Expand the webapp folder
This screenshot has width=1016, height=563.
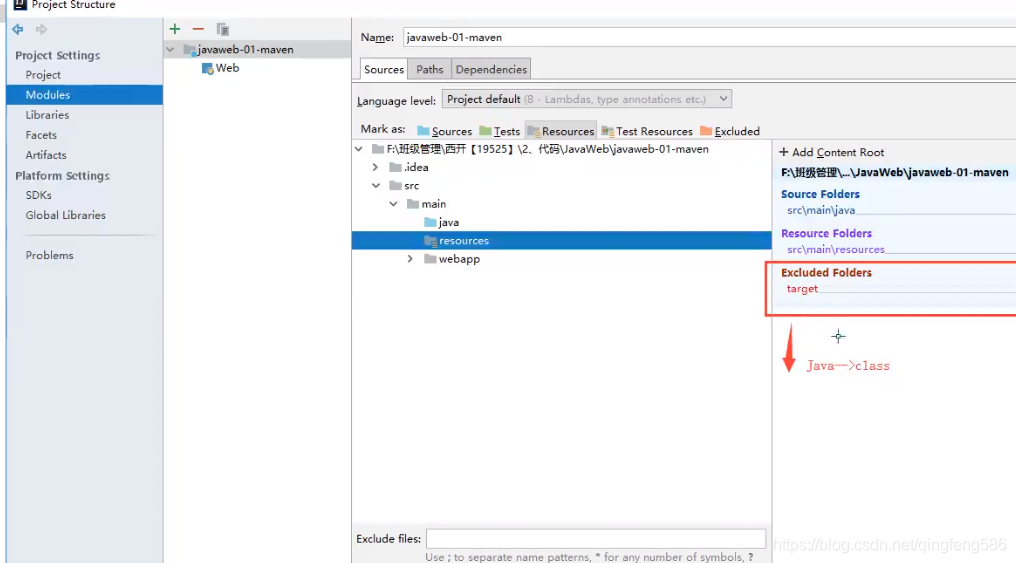[x=410, y=259]
